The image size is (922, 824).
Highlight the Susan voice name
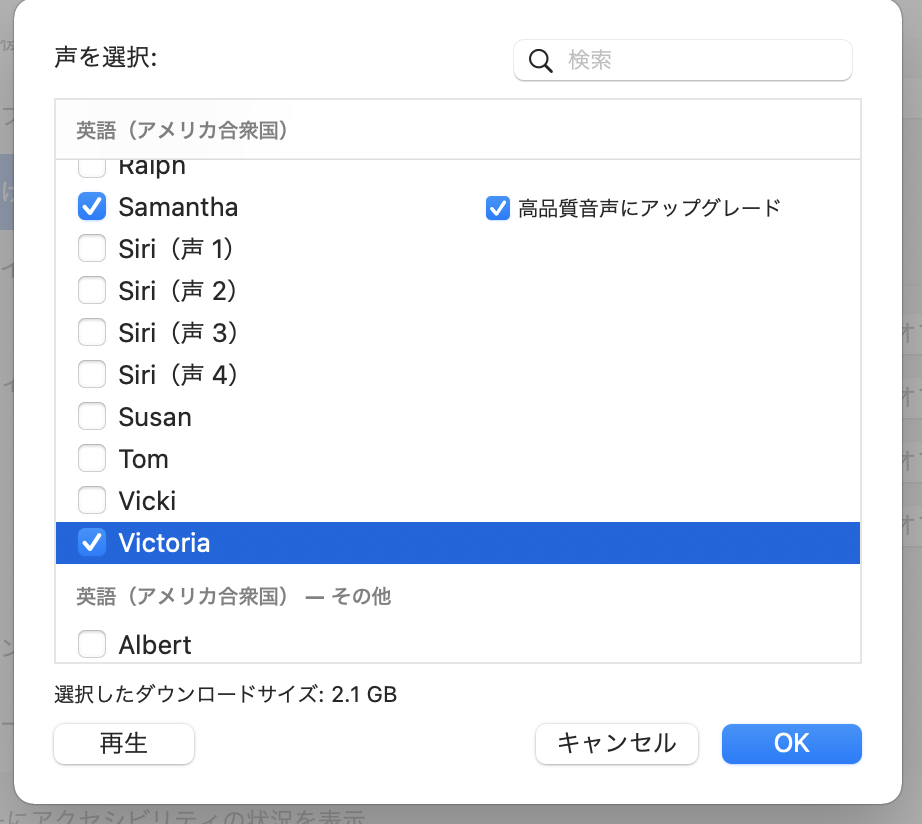click(x=155, y=417)
